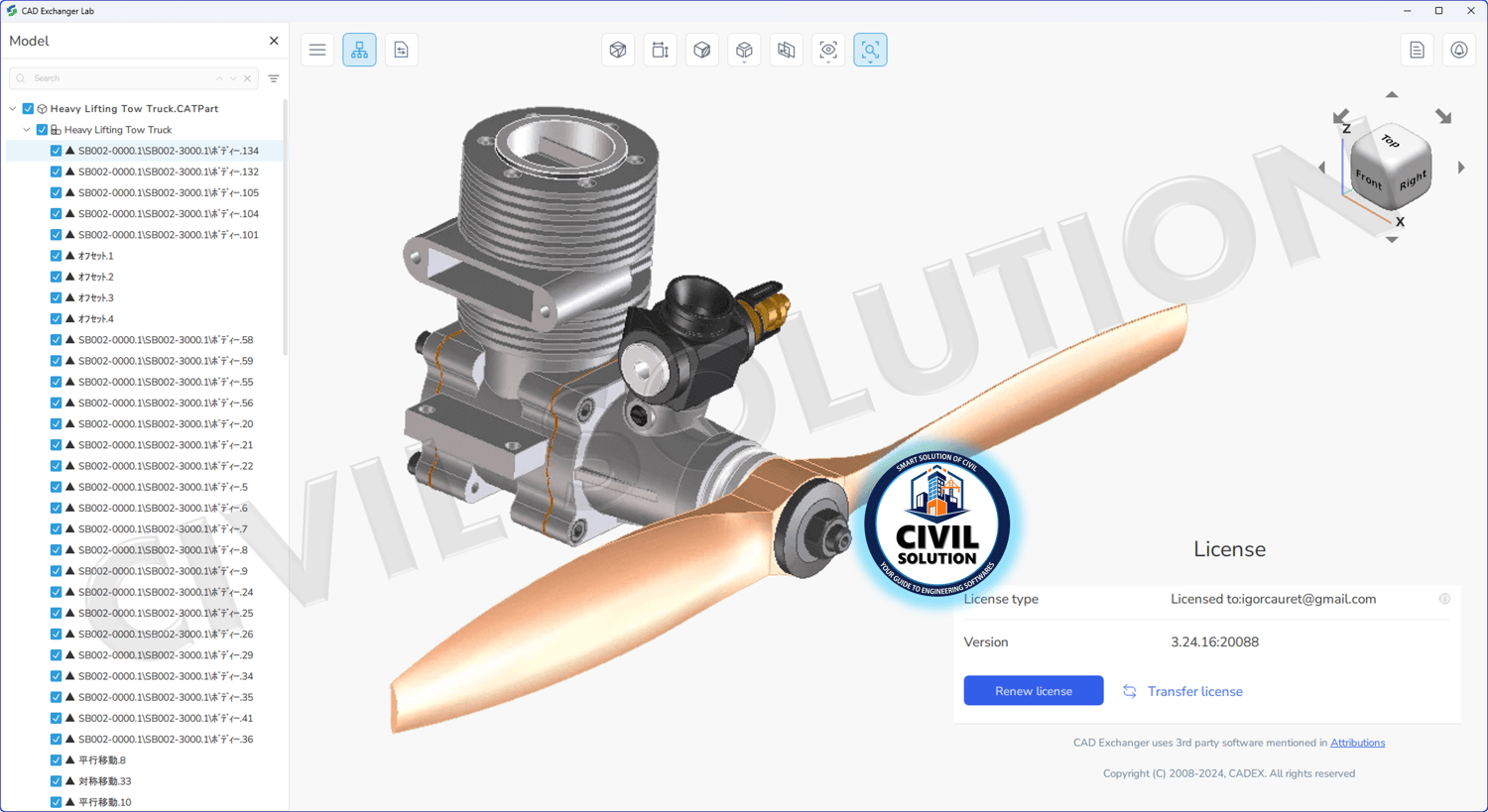
Task: Collapse the Heavy Lifting Tow Truck sub-node
Action: point(27,130)
